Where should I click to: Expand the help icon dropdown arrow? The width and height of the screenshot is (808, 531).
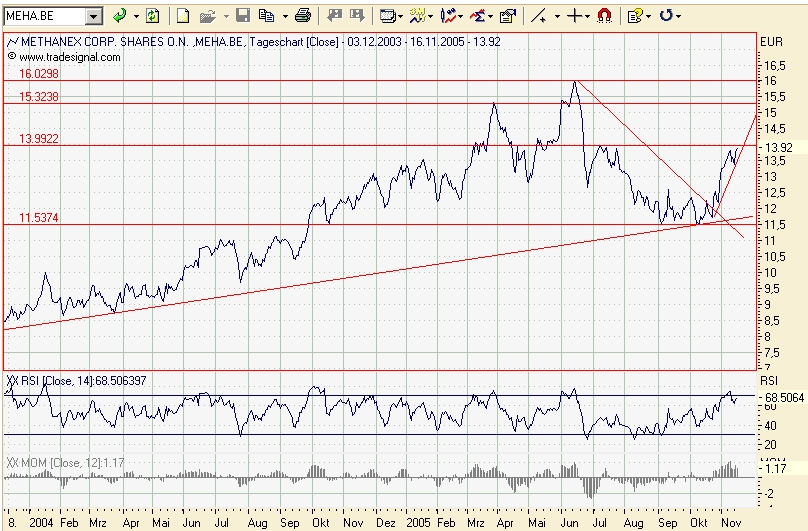pyautogui.click(x=648, y=17)
